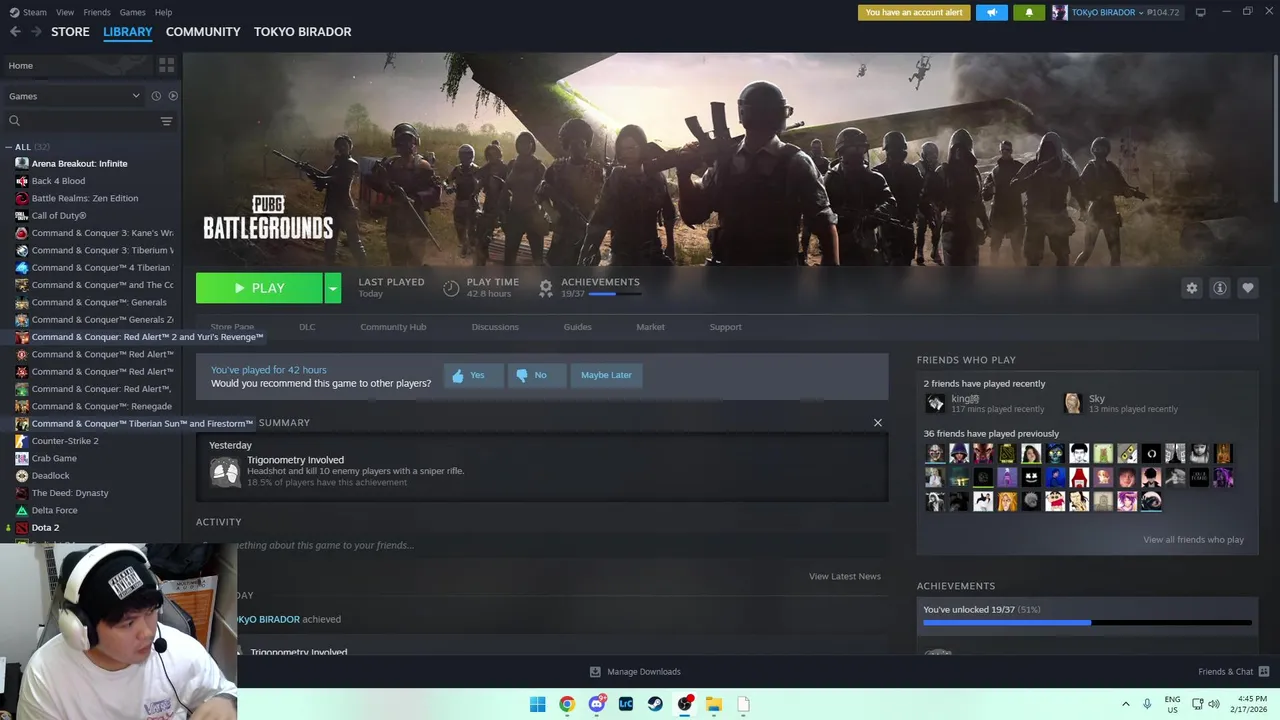
Task: Open the announcements megaphone icon
Action: [x=992, y=12]
